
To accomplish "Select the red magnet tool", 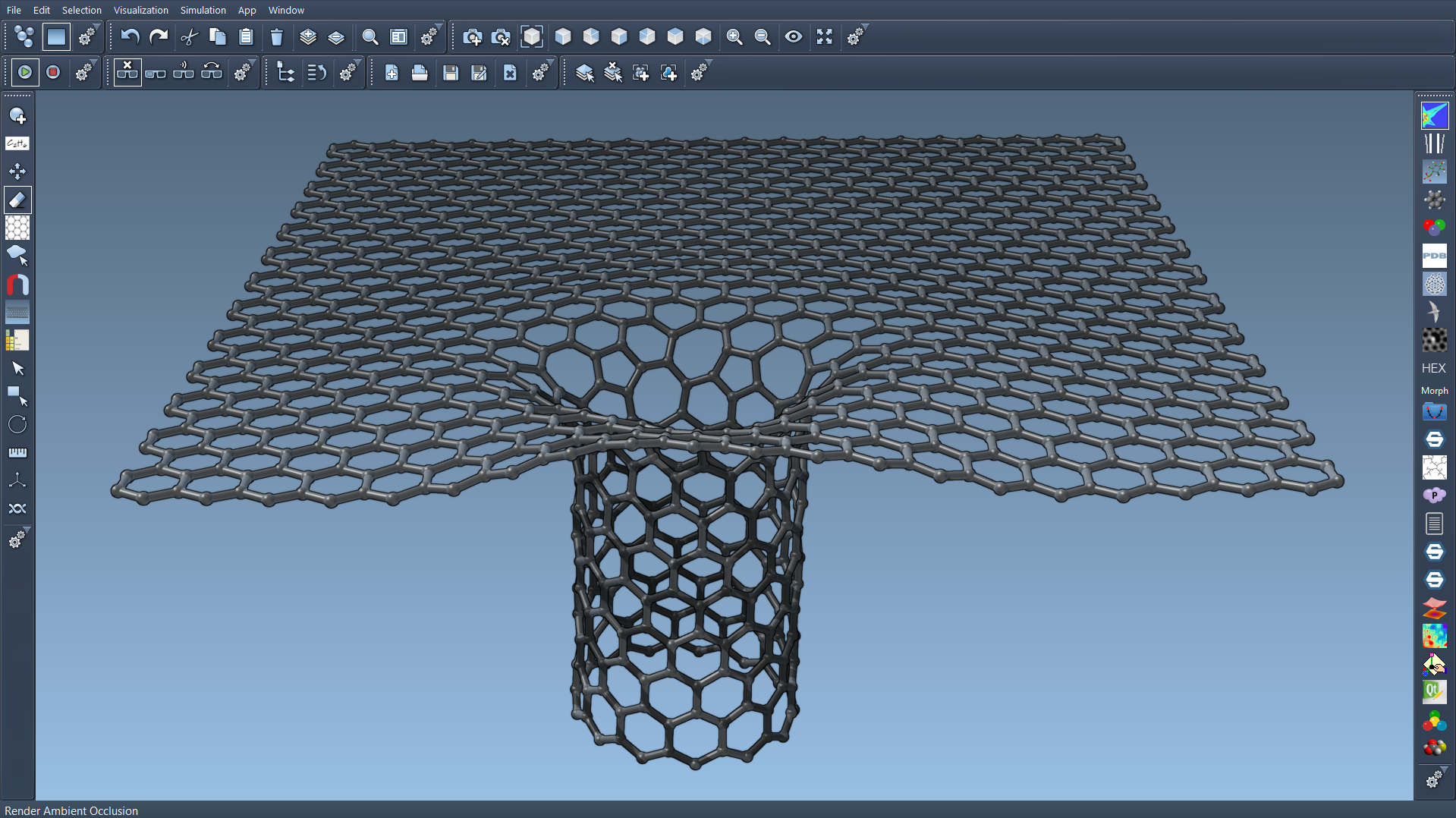I will [17, 285].
